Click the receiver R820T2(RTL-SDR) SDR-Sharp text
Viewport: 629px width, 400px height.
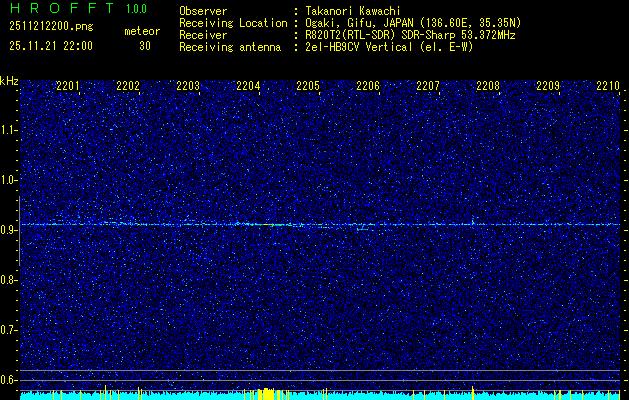pyautogui.click(x=410, y=35)
